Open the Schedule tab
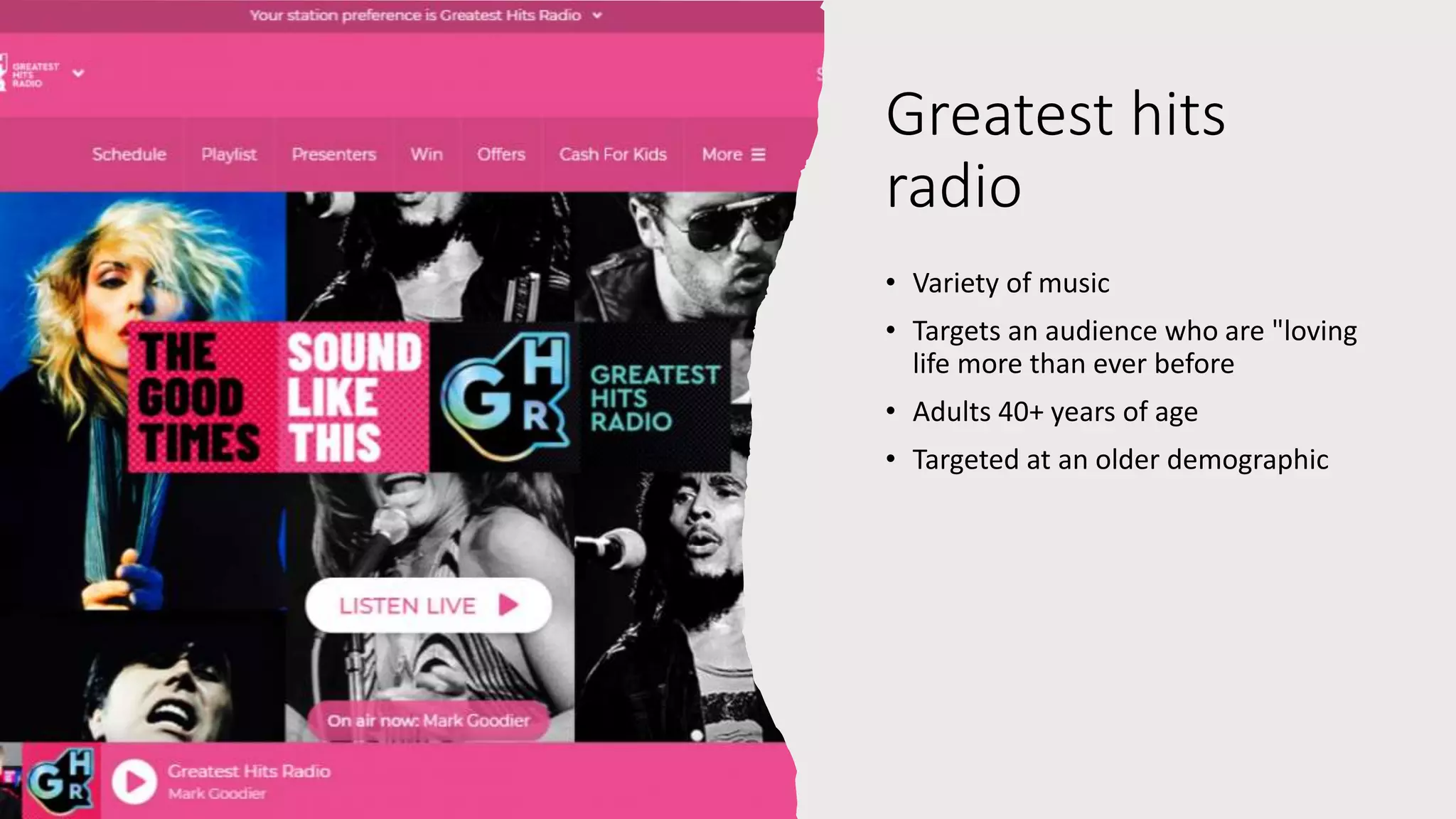Image resolution: width=1456 pixels, height=819 pixels. pyautogui.click(x=129, y=154)
